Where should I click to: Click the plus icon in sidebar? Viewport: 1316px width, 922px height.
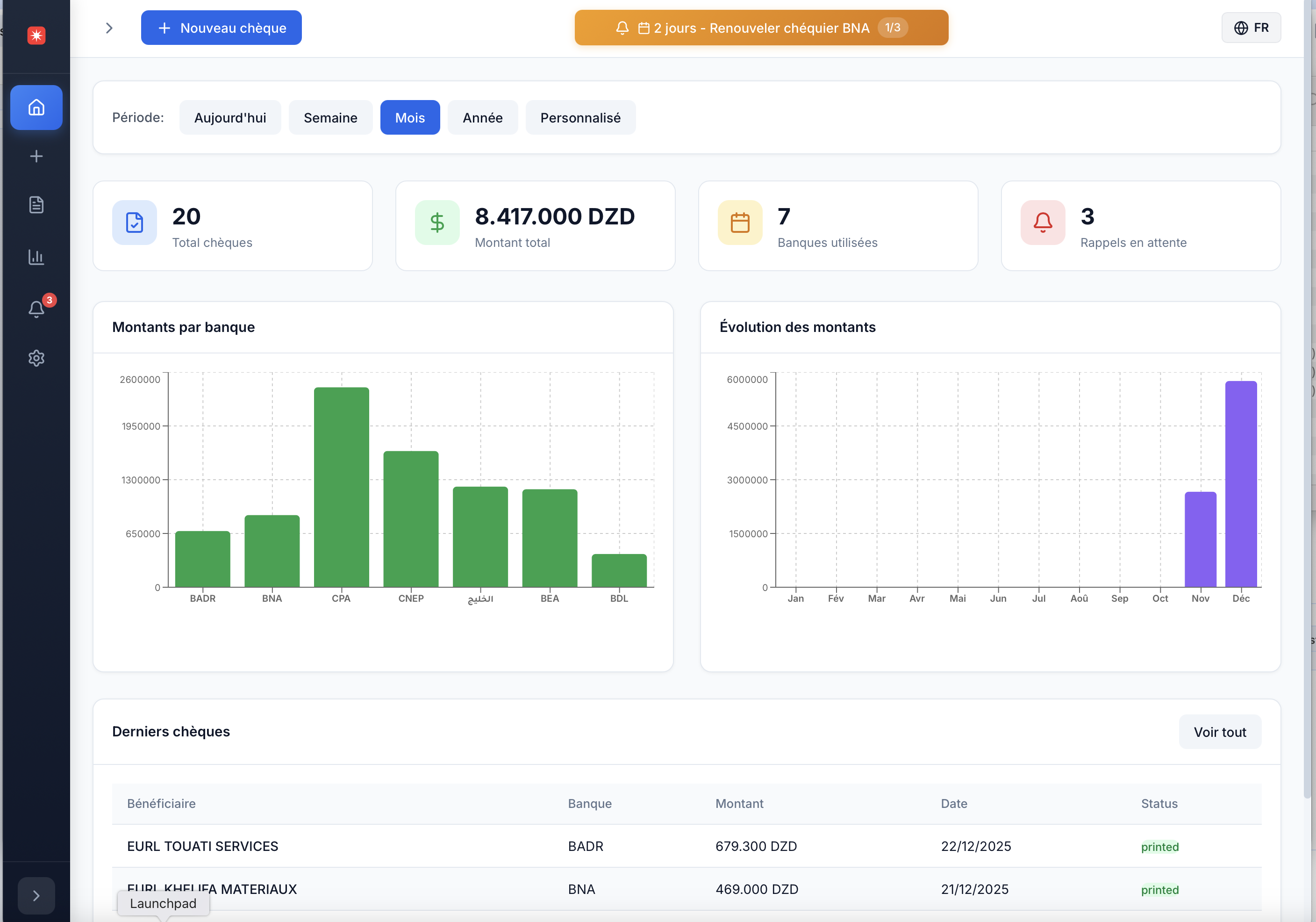pos(36,156)
